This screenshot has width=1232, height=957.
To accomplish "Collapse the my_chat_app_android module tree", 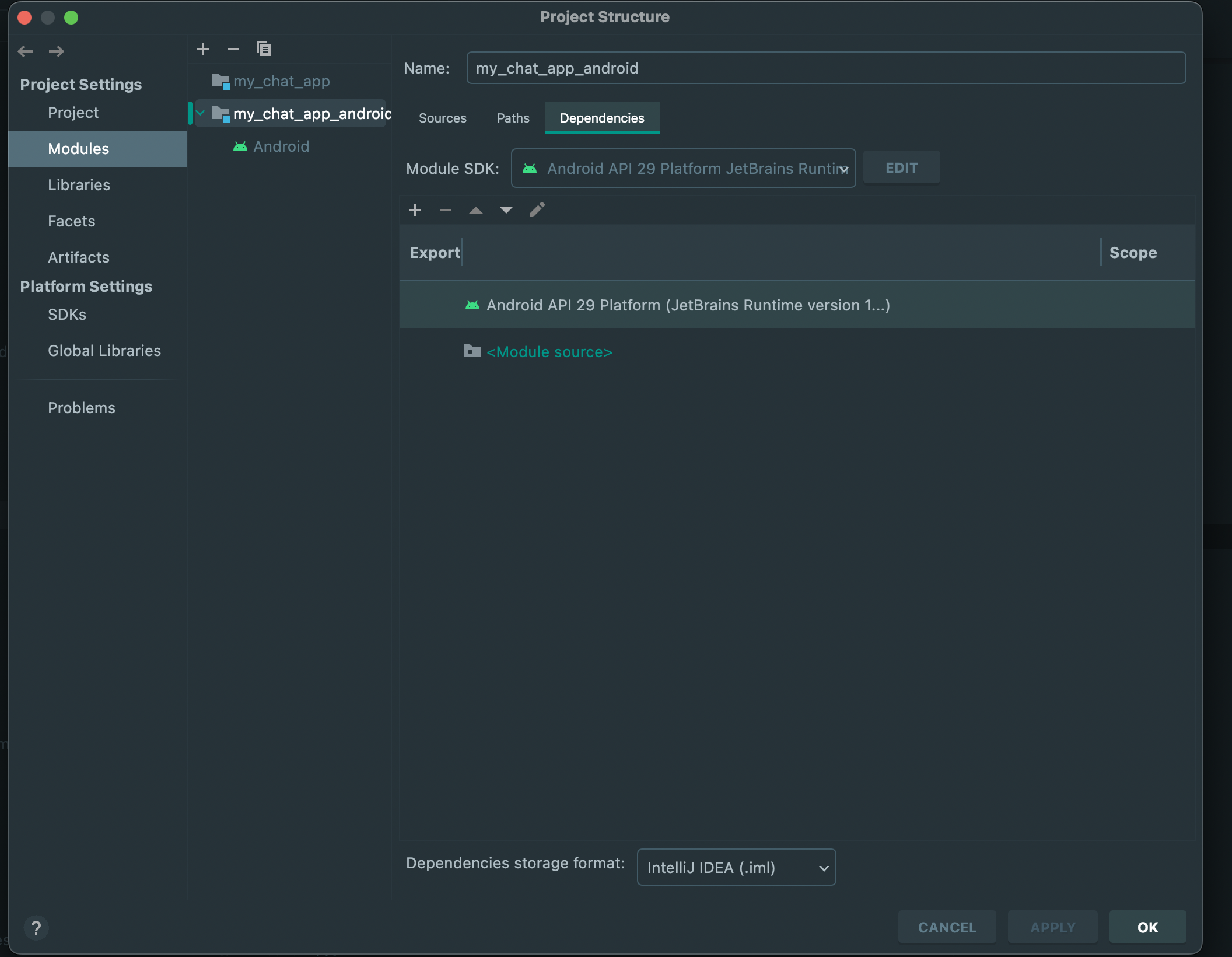I will (201, 113).
